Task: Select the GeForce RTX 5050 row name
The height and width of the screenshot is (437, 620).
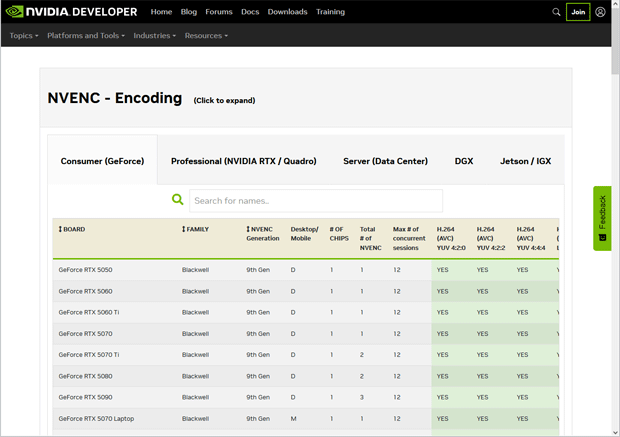Action: pyautogui.click(x=85, y=270)
